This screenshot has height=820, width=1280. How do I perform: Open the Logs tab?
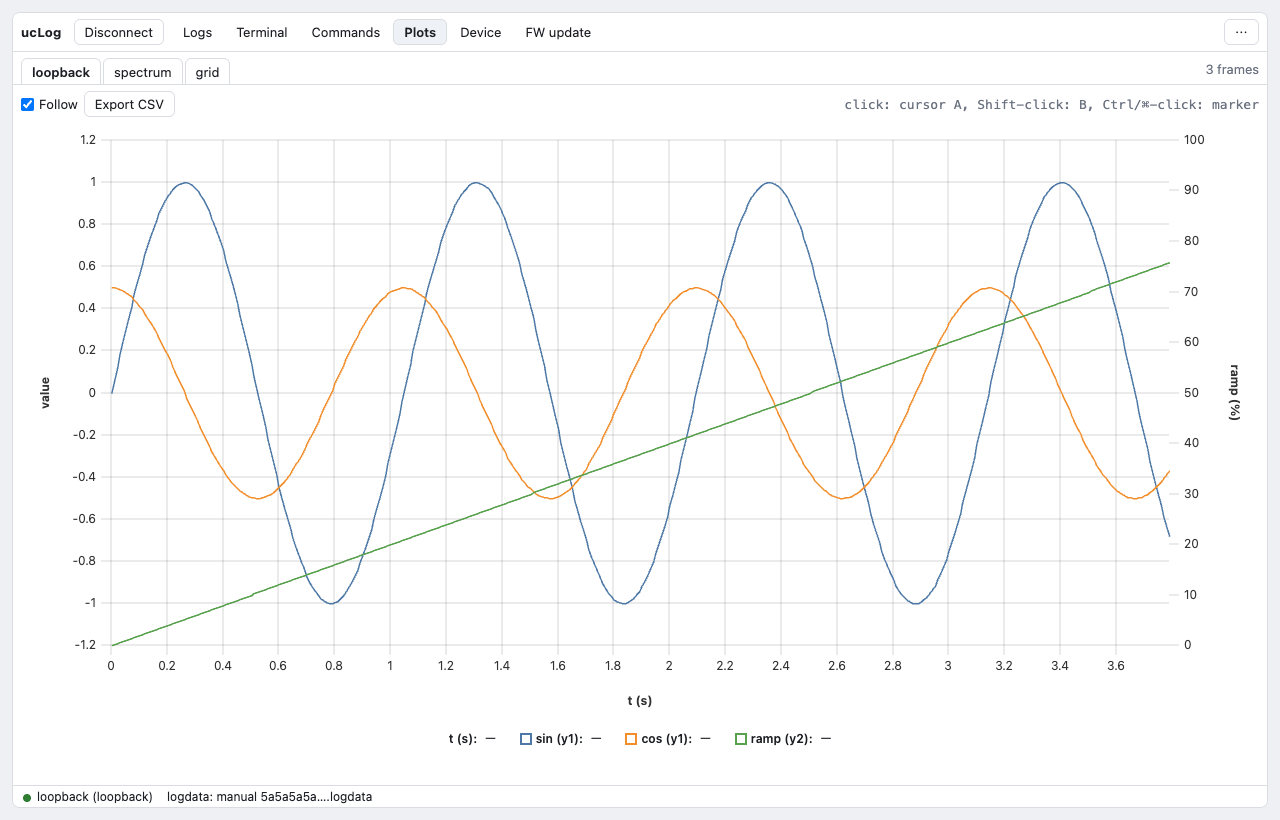[x=198, y=32]
